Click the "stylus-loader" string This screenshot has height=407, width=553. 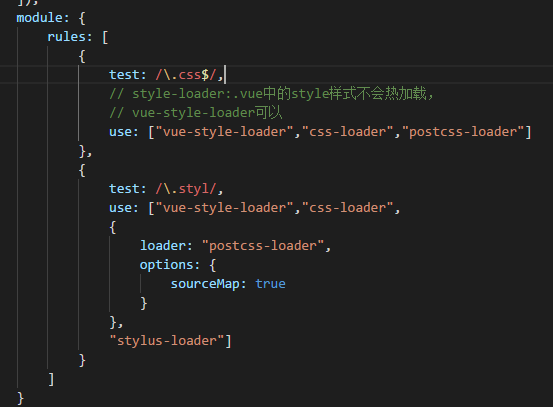pyautogui.click(x=167, y=341)
